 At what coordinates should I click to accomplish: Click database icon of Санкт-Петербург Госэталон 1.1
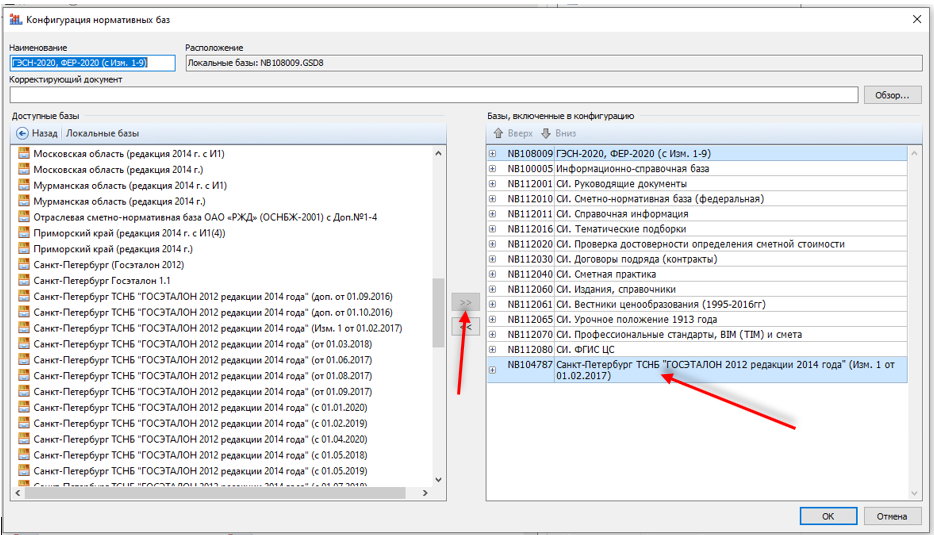click(24, 281)
